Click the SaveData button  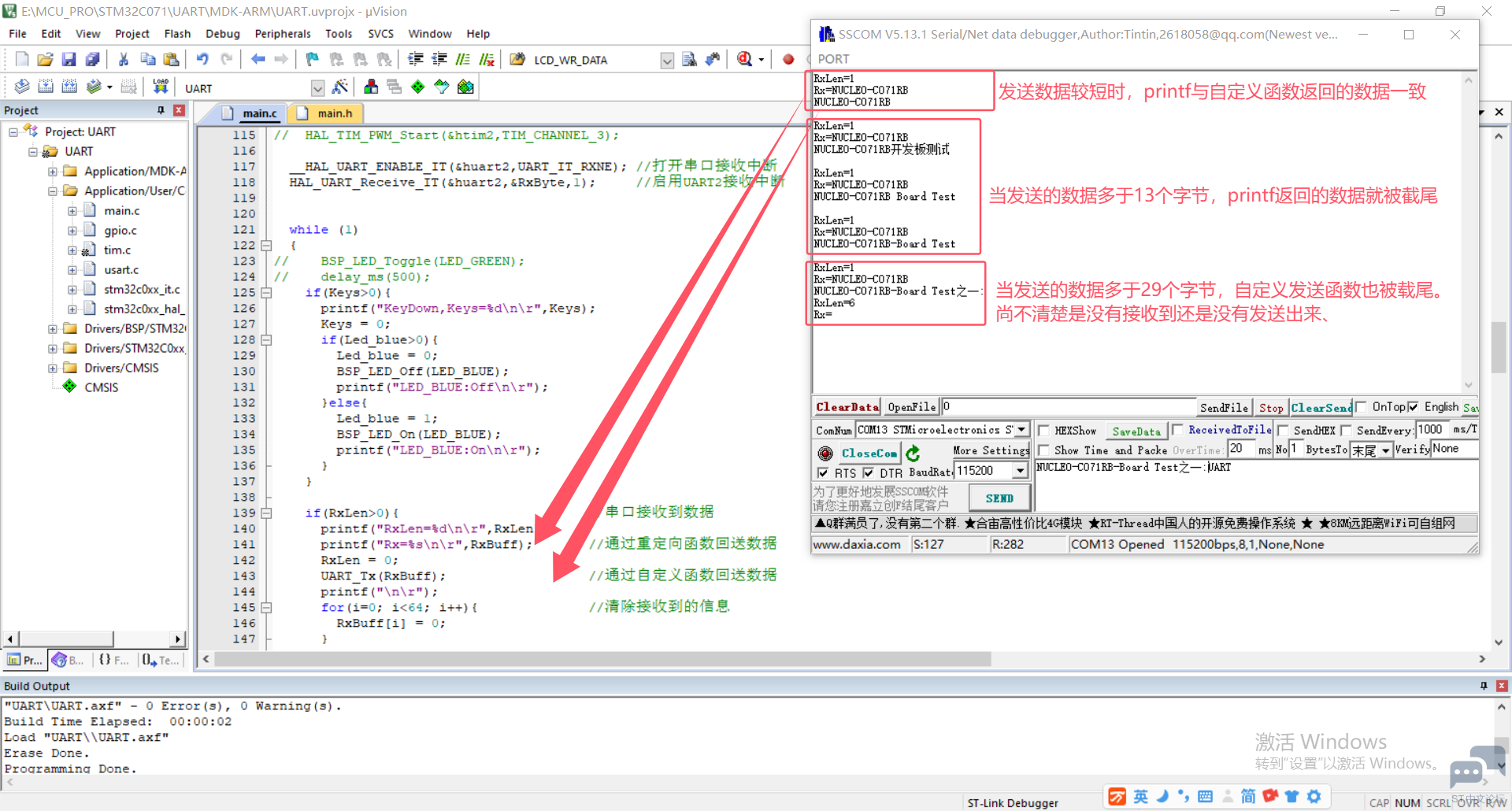pyautogui.click(x=1136, y=431)
